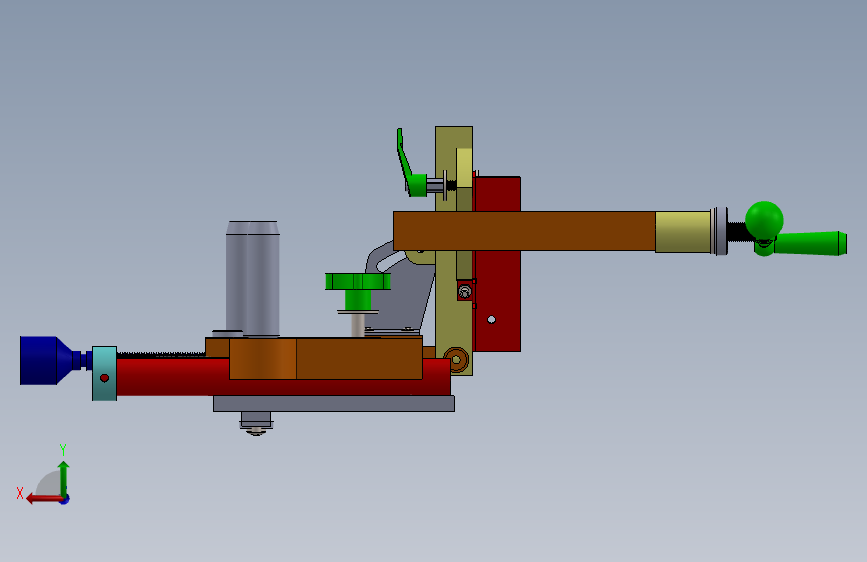Select the gray base plate under the red rail
The height and width of the screenshot is (562, 867).
(334, 404)
